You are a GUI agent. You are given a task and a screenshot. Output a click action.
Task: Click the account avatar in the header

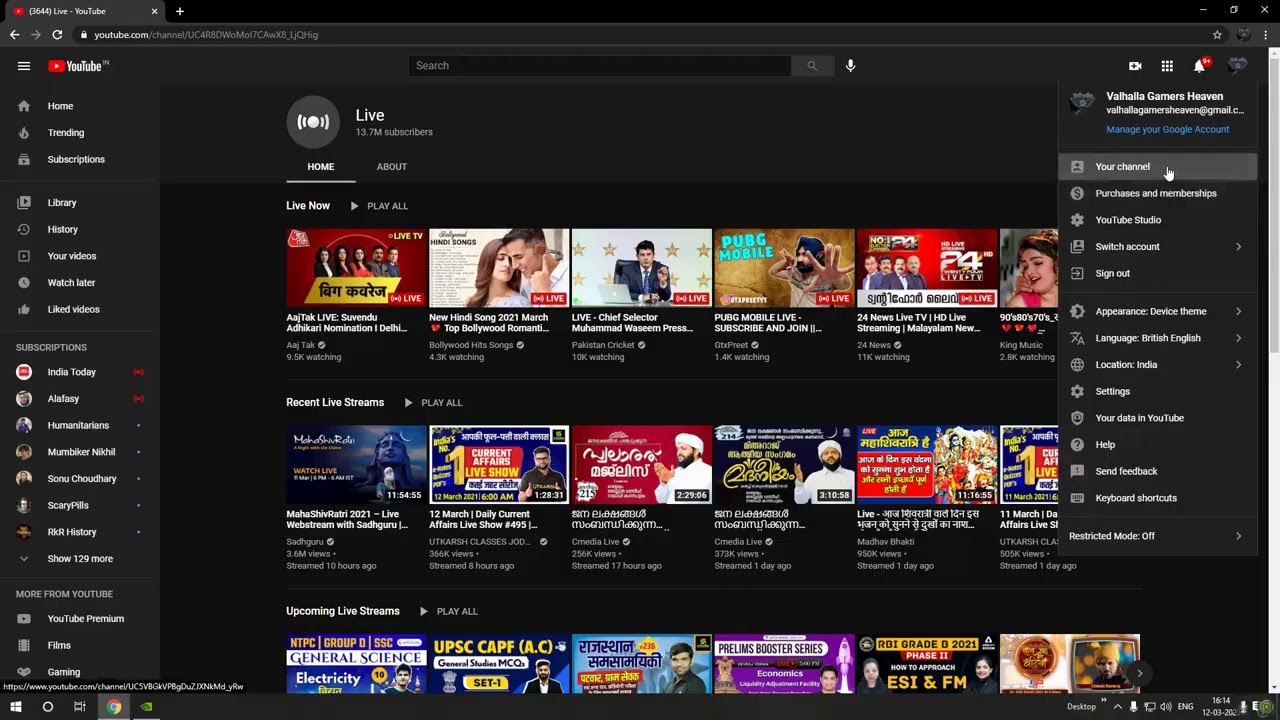[1238, 66]
